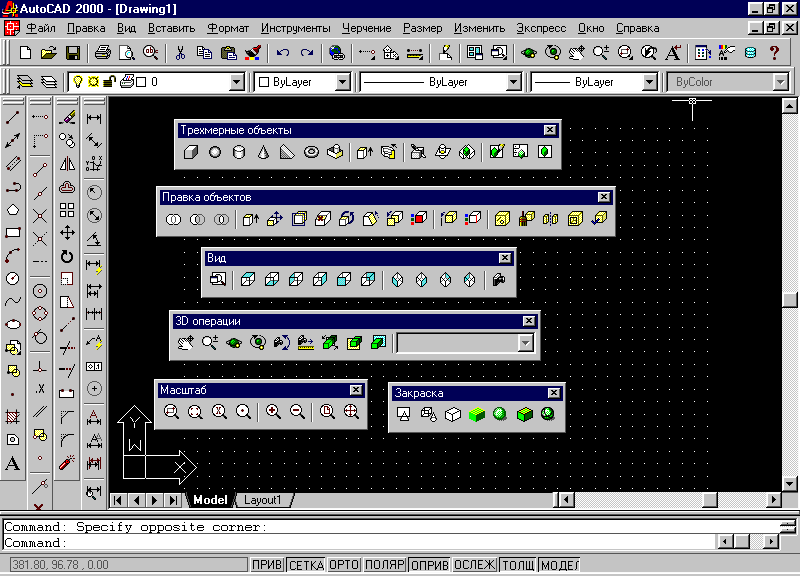Toggle ОРТО mode in status bar

pos(344,565)
